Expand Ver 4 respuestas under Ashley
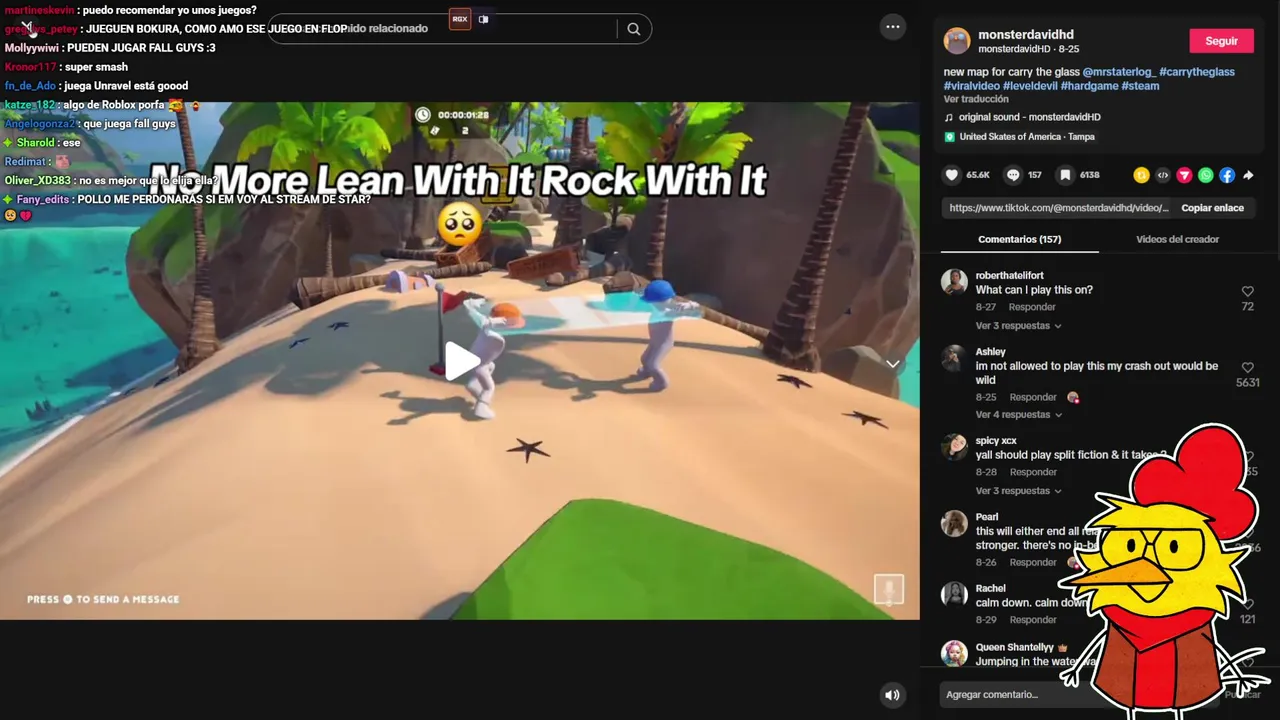 [x=1018, y=415]
